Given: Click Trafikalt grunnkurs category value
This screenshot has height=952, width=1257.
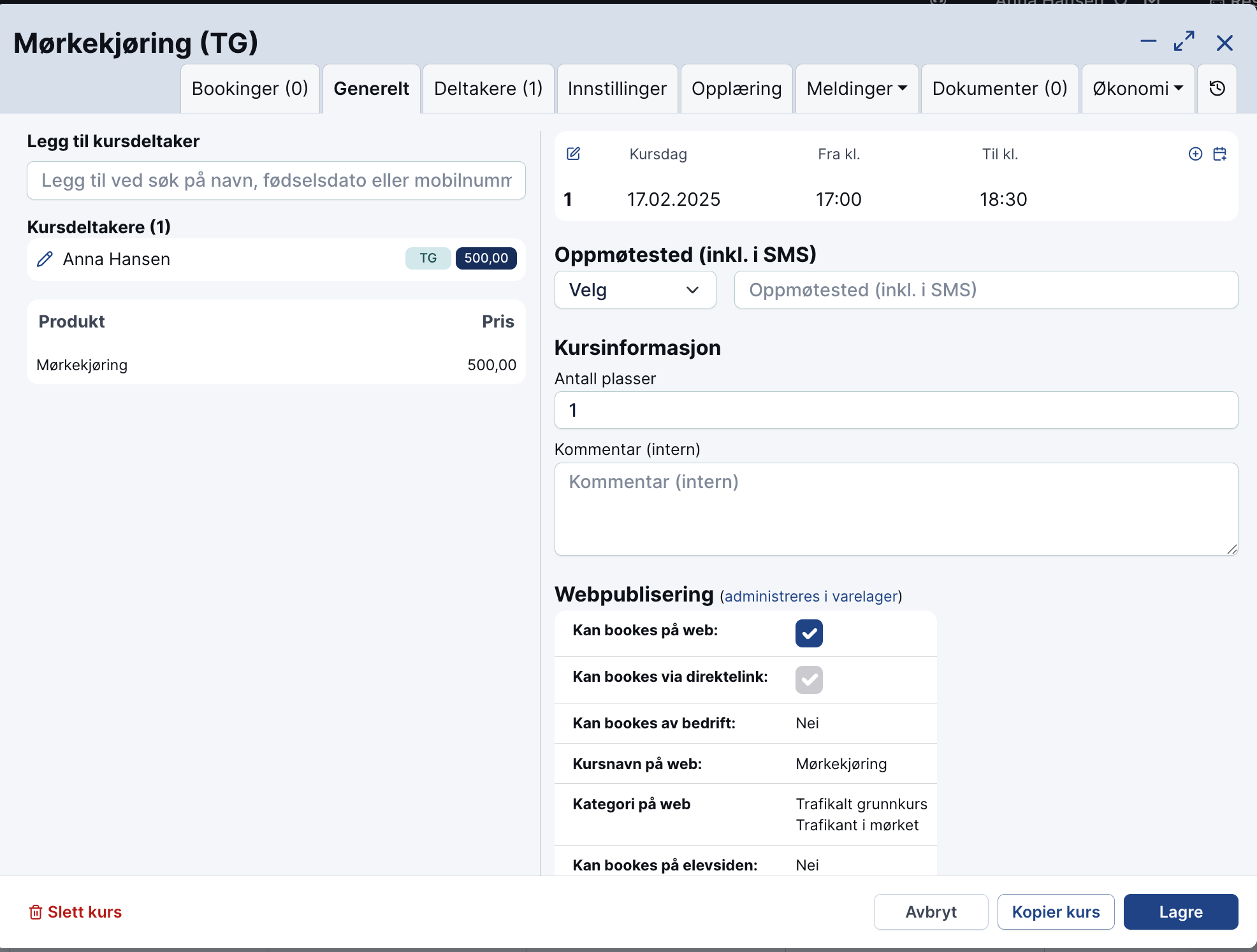Looking at the screenshot, I should (x=862, y=804).
